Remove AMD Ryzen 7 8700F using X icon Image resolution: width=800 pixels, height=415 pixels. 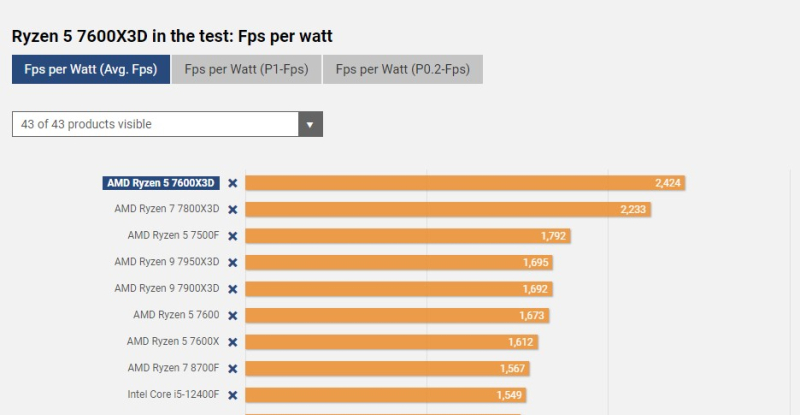click(232, 368)
